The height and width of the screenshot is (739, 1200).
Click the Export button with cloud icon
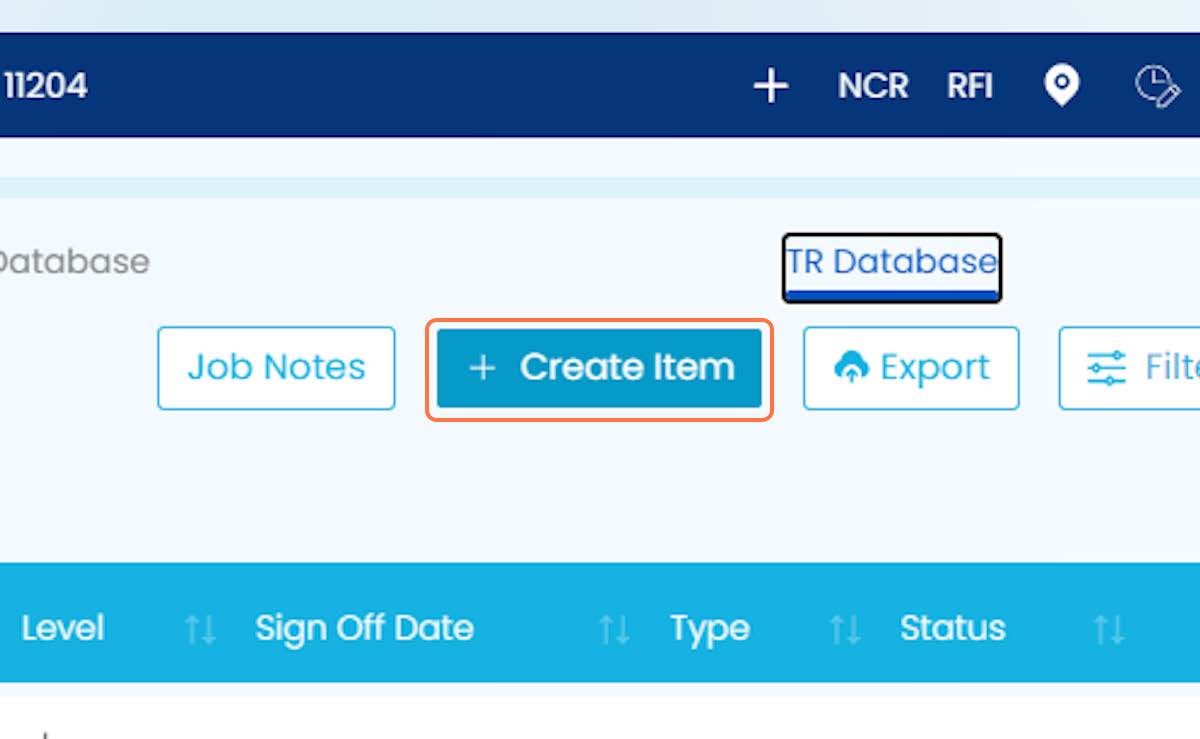click(x=911, y=368)
